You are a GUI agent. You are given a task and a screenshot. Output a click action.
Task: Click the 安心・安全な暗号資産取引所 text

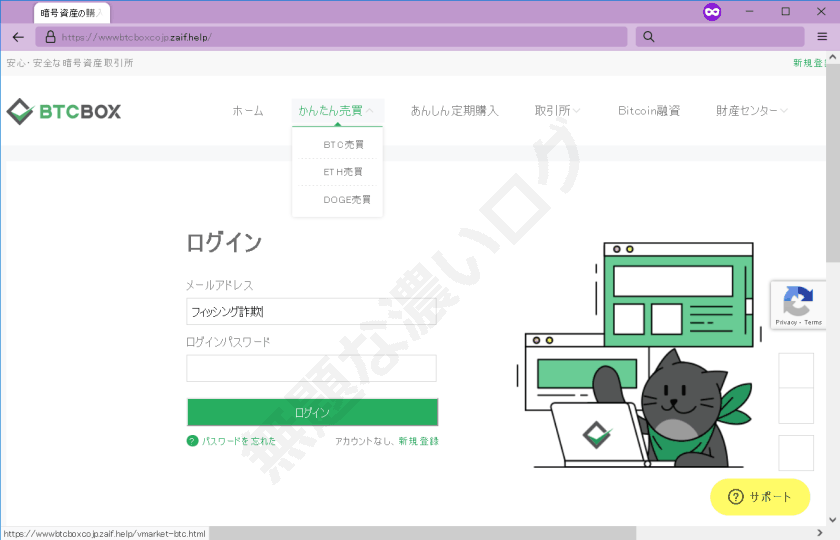[x=70, y=63]
